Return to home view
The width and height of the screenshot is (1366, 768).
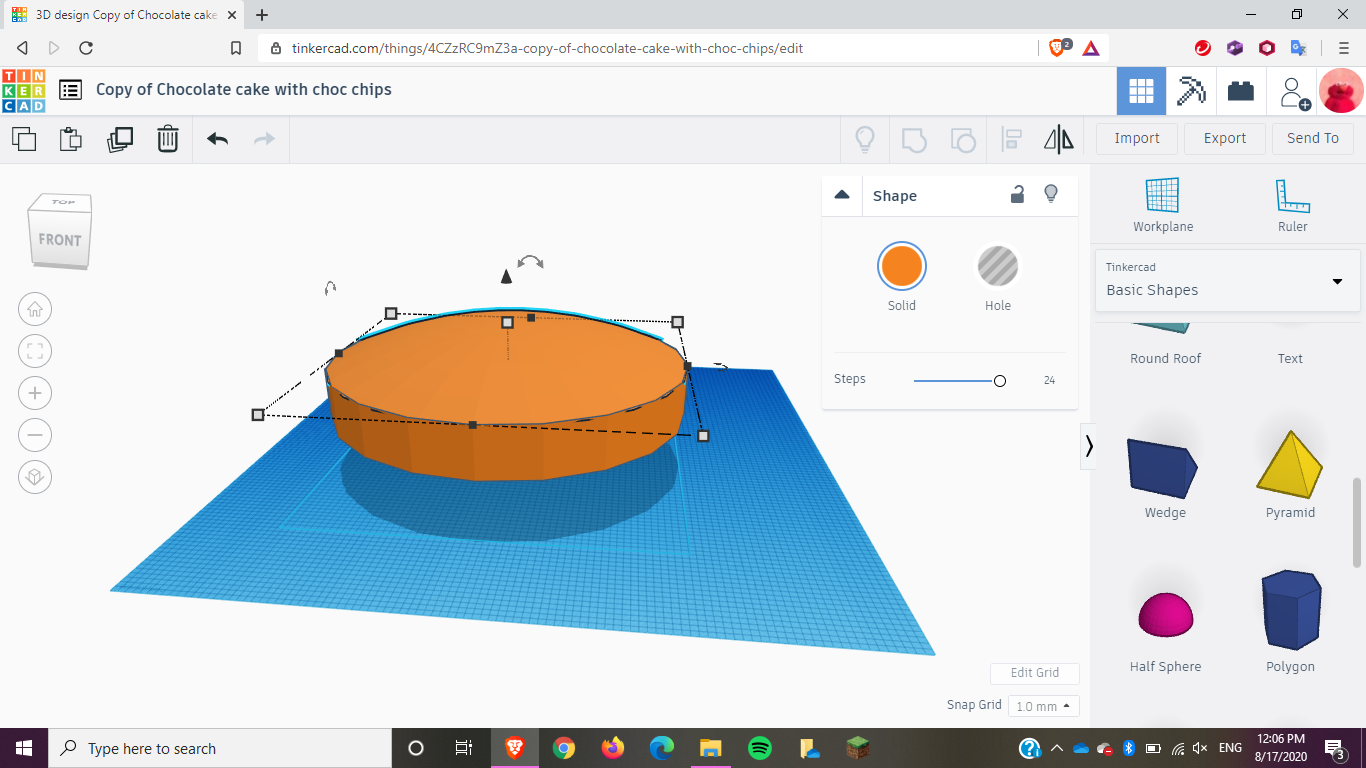click(x=35, y=309)
